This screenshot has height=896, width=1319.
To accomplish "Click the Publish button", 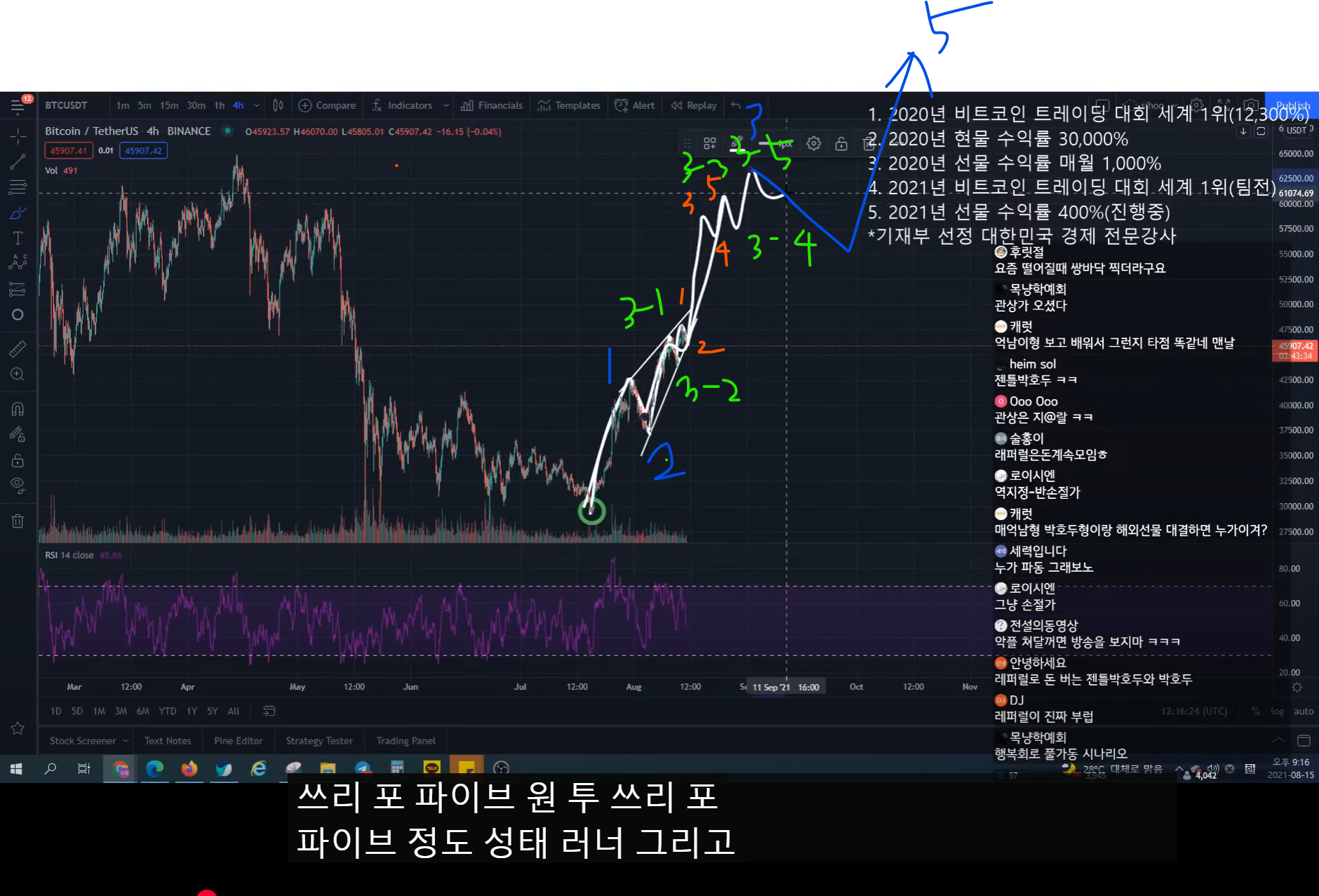I will coord(1292,105).
